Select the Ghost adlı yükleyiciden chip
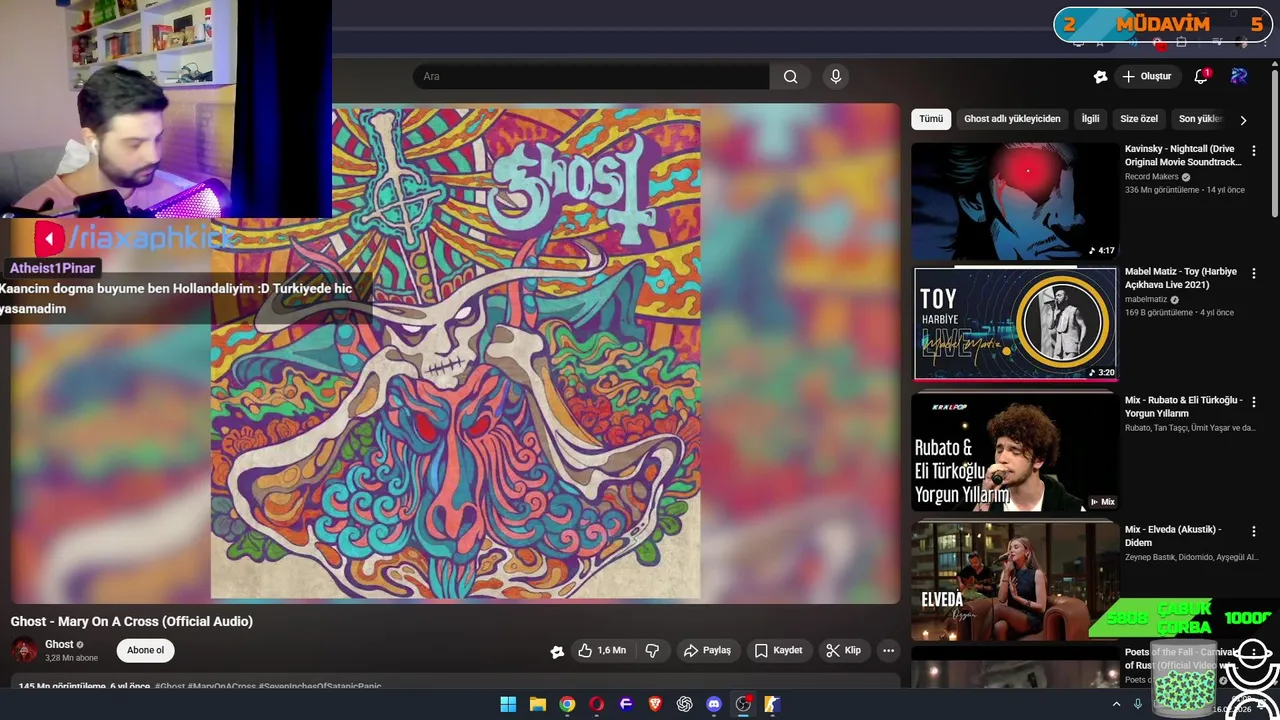Viewport: 1280px width, 720px height. tap(1012, 119)
